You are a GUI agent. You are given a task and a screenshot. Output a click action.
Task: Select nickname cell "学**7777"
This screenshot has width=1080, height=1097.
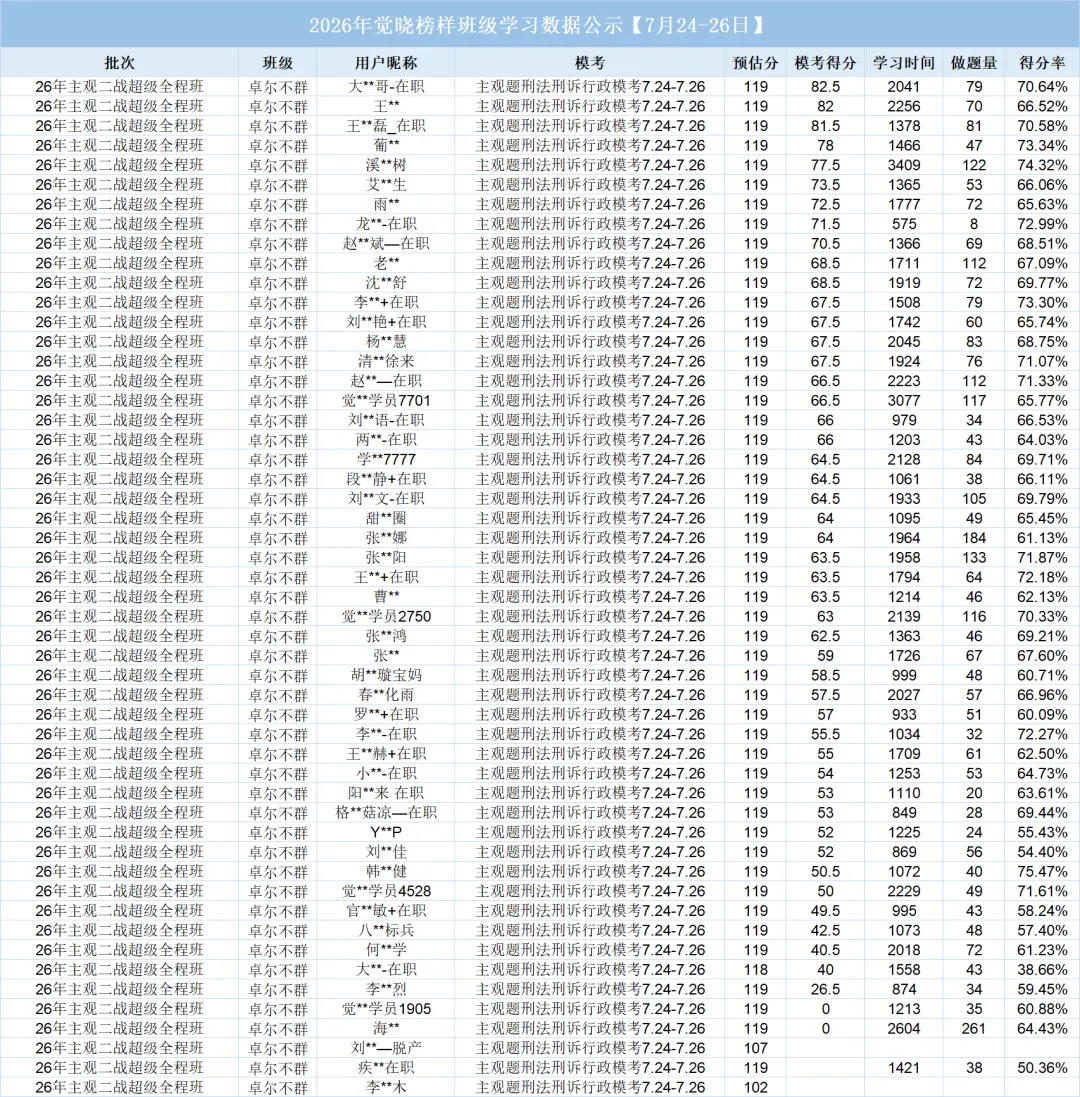click(386, 460)
